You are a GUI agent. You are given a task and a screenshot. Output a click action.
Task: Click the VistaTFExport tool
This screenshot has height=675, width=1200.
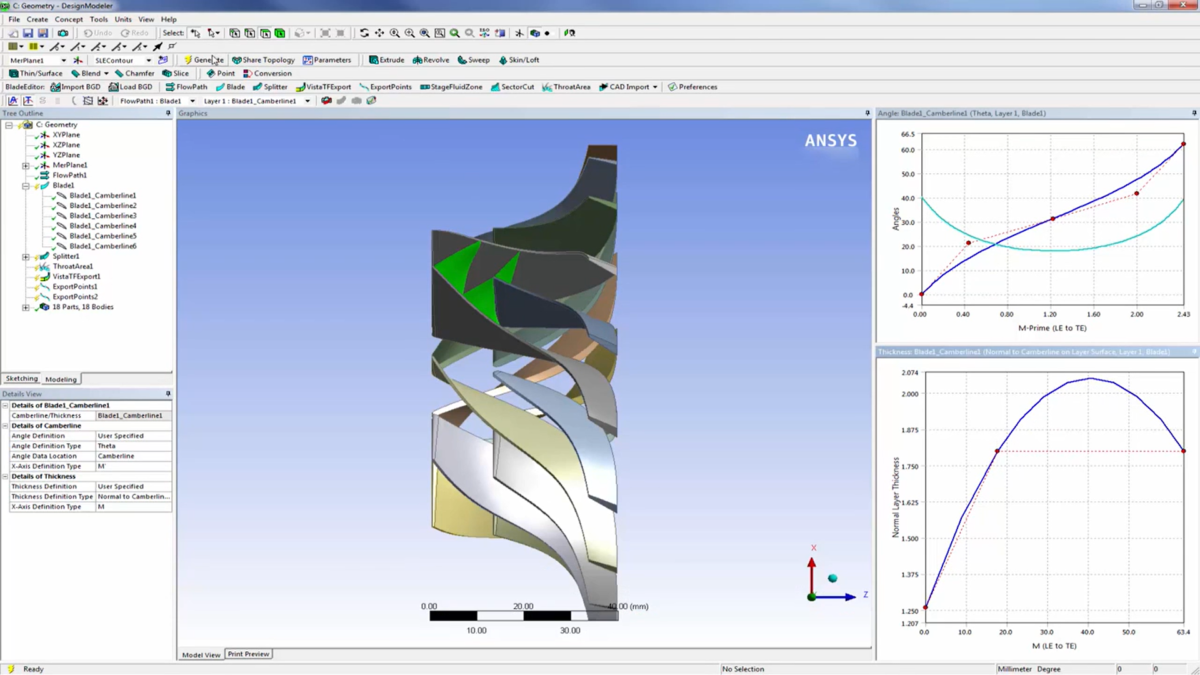[323, 87]
